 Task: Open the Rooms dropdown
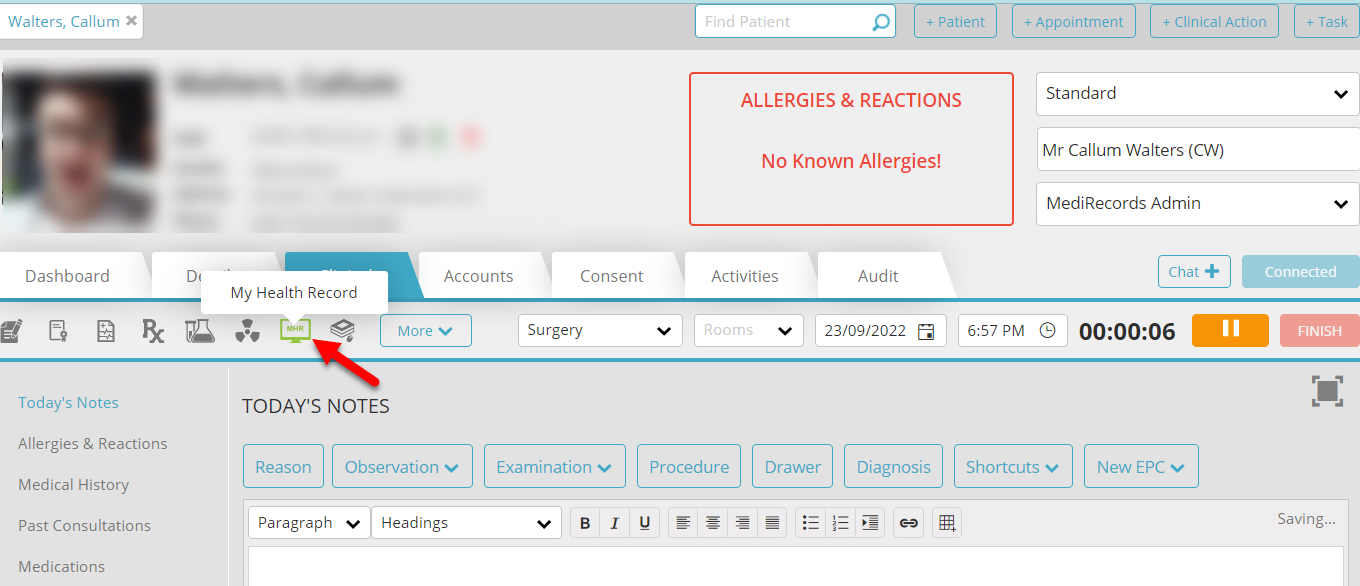(x=748, y=330)
